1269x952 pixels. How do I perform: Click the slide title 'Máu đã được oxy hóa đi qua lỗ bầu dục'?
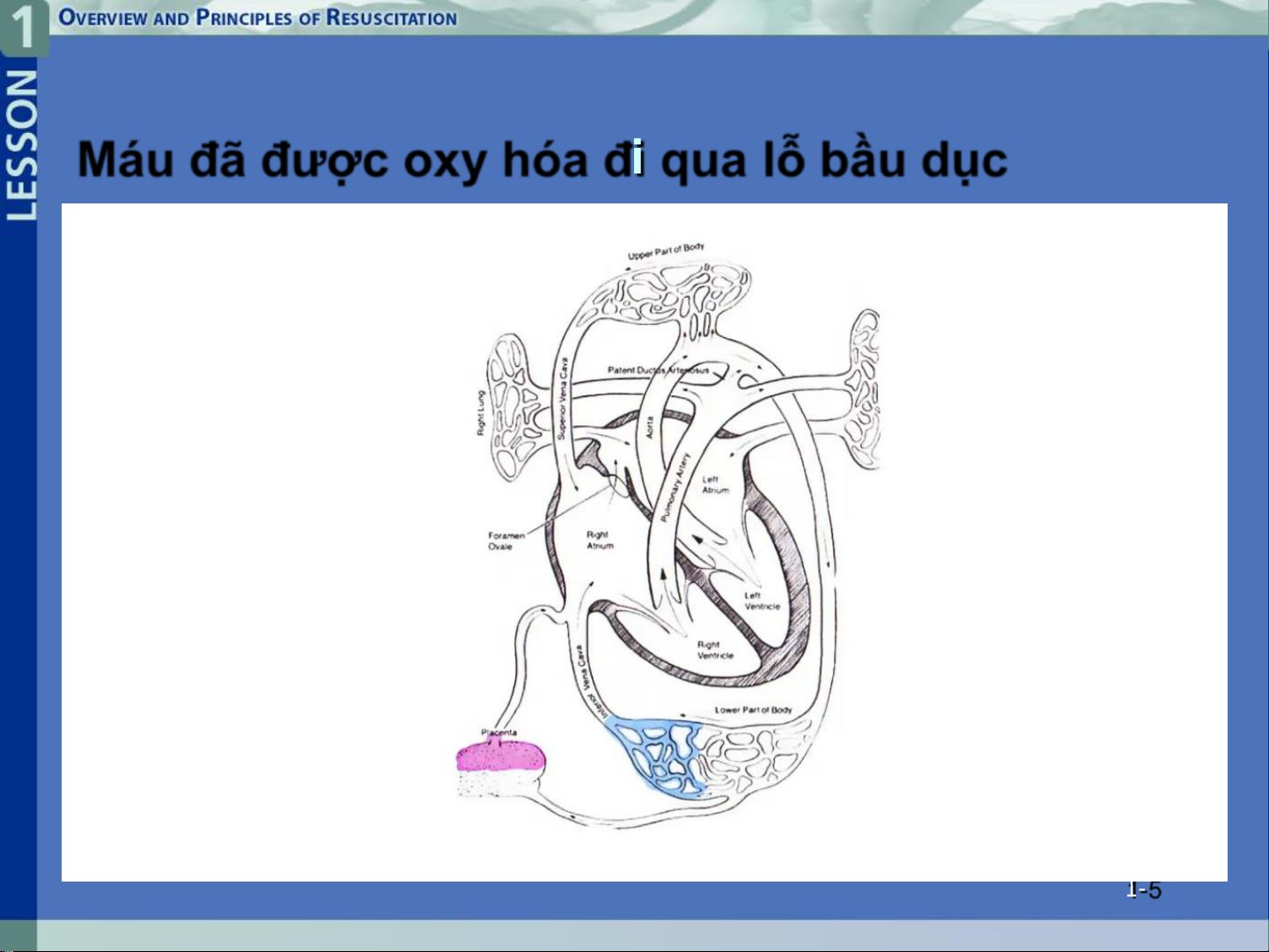(542, 161)
